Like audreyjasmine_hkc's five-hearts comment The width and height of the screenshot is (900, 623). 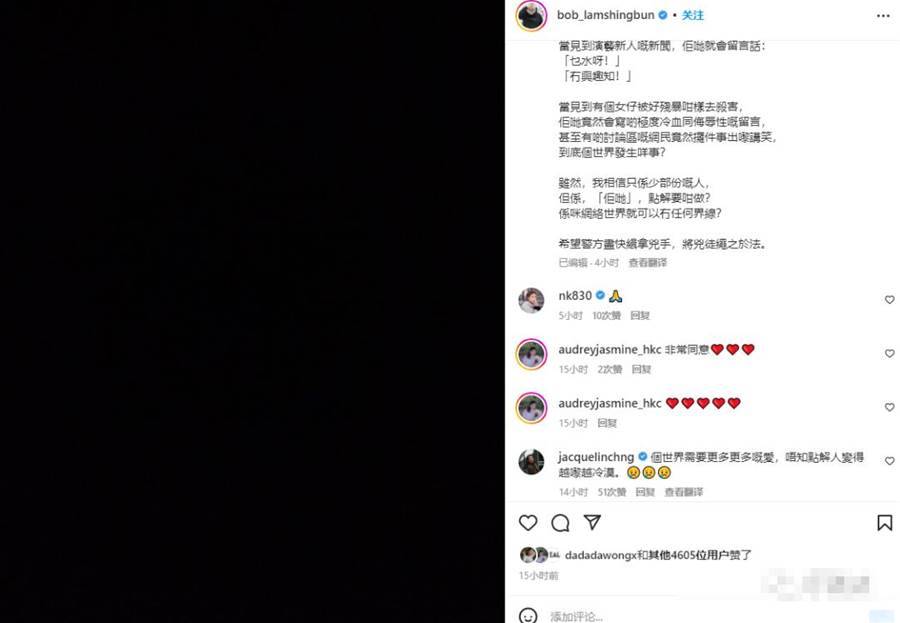889,407
